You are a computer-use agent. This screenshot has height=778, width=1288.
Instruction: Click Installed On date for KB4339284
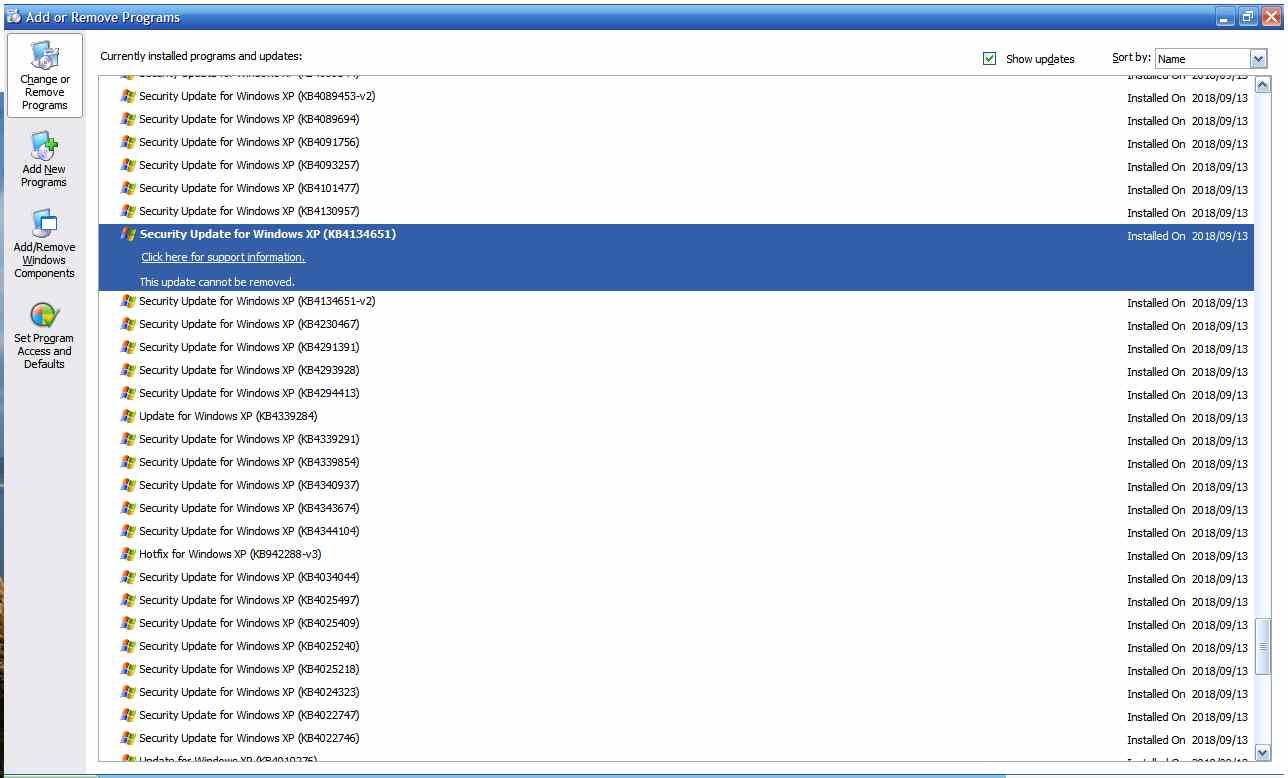point(1188,418)
